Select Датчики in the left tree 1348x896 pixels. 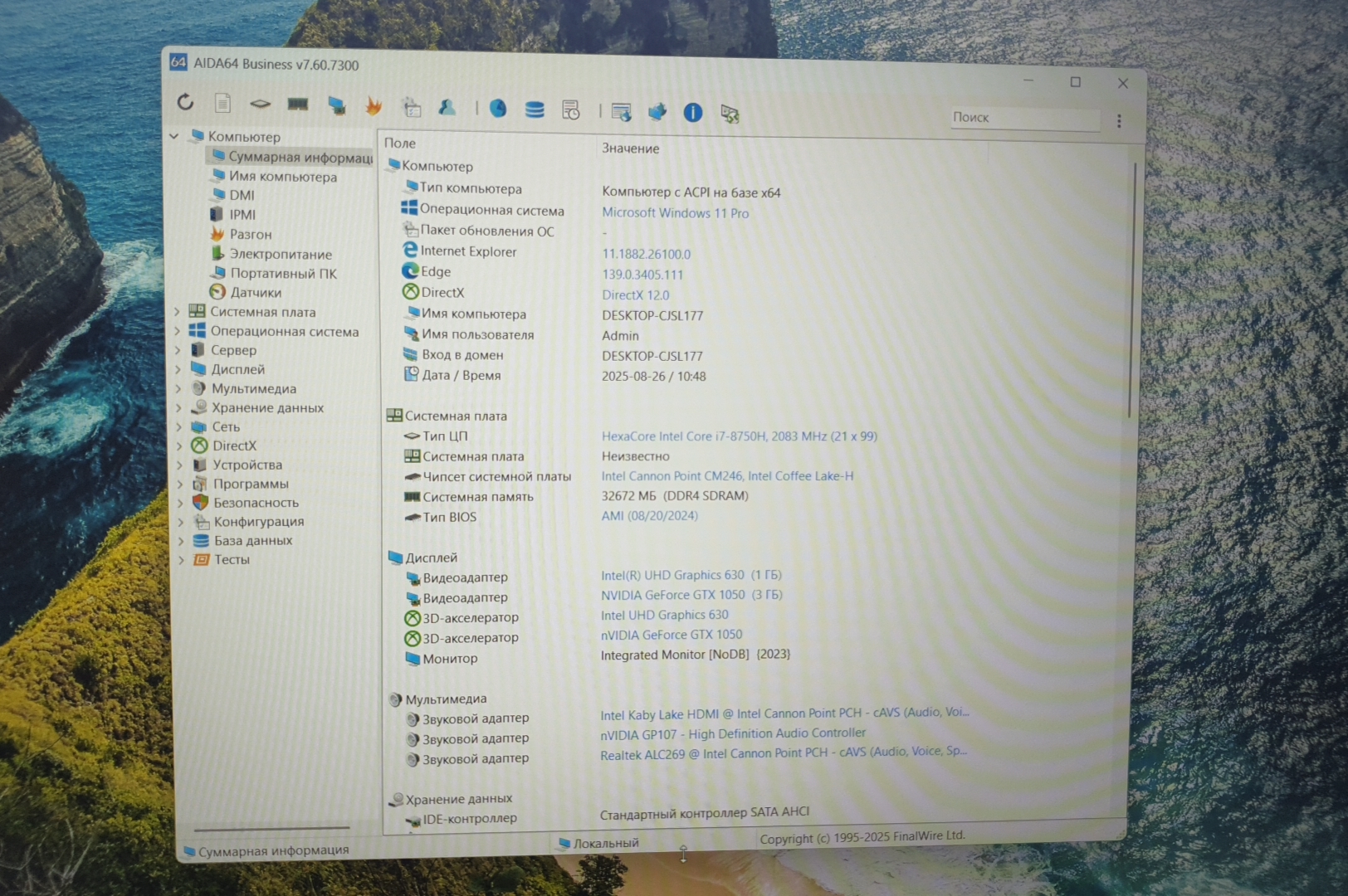click(x=246, y=292)
